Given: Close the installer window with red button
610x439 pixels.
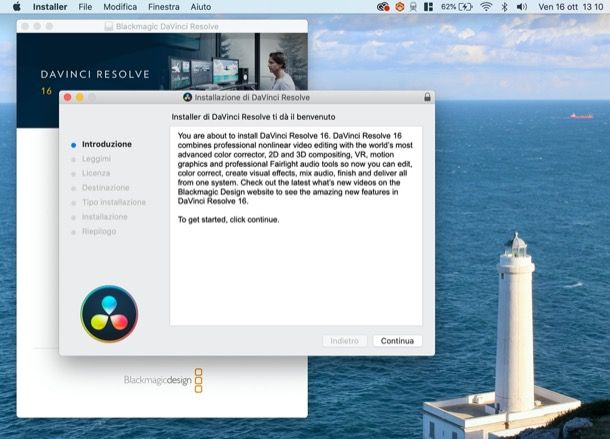Looking at the screenshot, I should click(x=67, y=97).
